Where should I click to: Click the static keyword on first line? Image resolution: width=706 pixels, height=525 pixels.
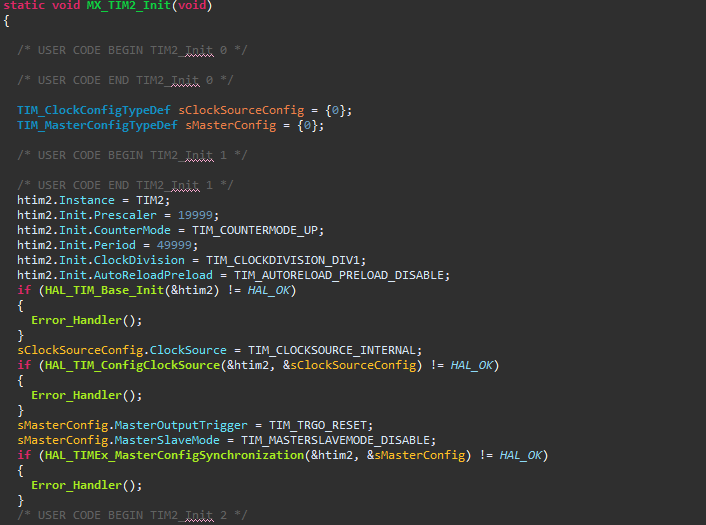click(24, 6)
